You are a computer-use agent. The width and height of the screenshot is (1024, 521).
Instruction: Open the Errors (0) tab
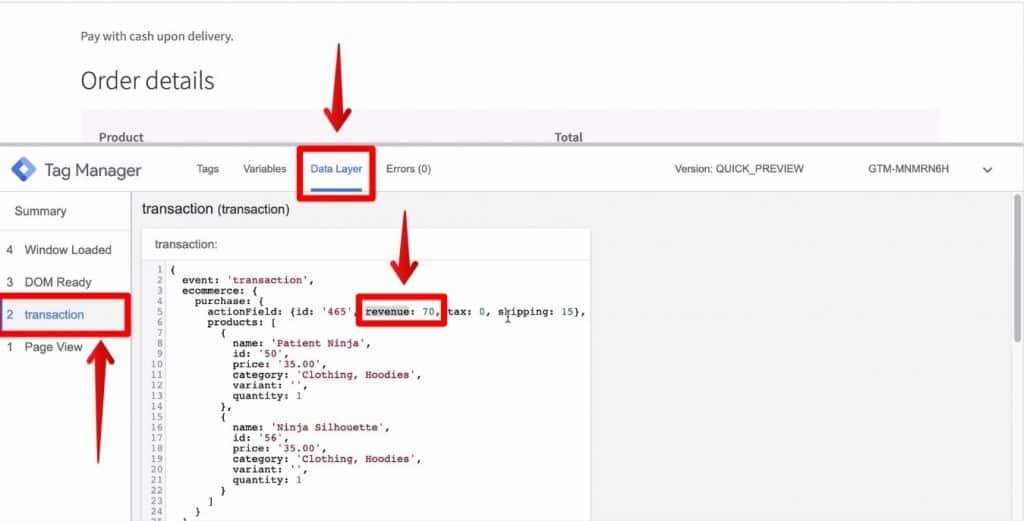pos(408,168)
